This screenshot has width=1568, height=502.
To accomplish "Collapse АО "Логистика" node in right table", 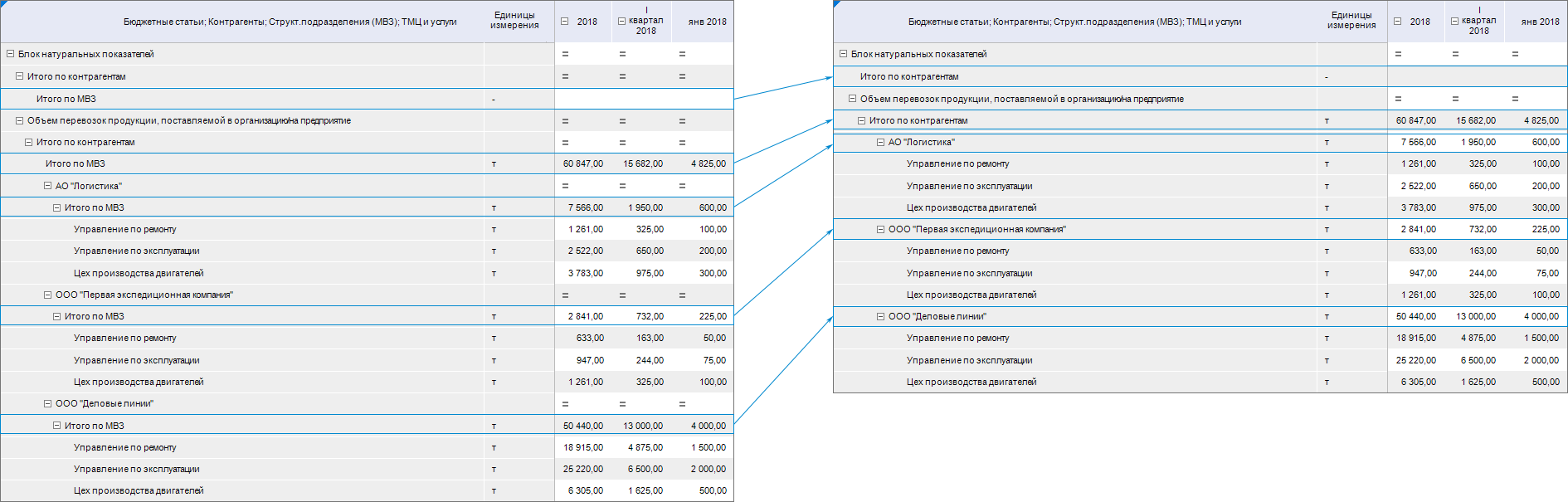I will coord(881,142).
